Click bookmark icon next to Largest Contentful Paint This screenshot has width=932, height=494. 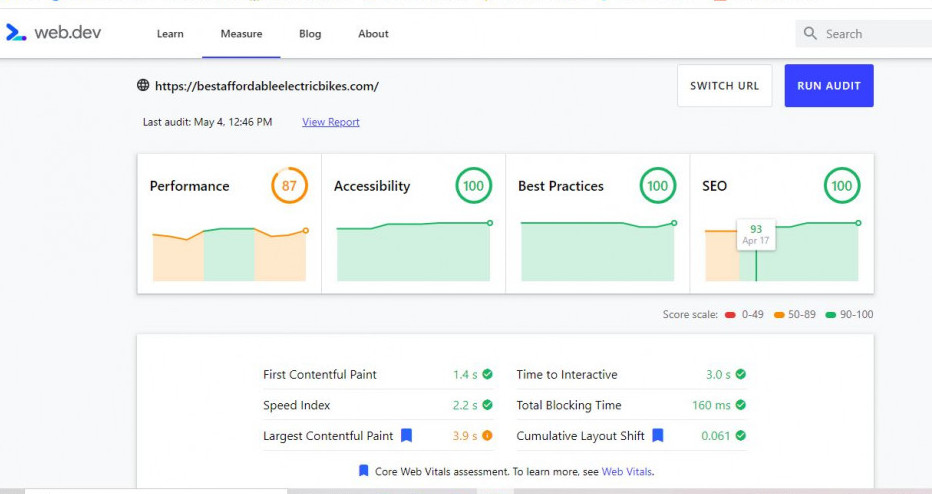pyautogui.click(x=407, y=436)
